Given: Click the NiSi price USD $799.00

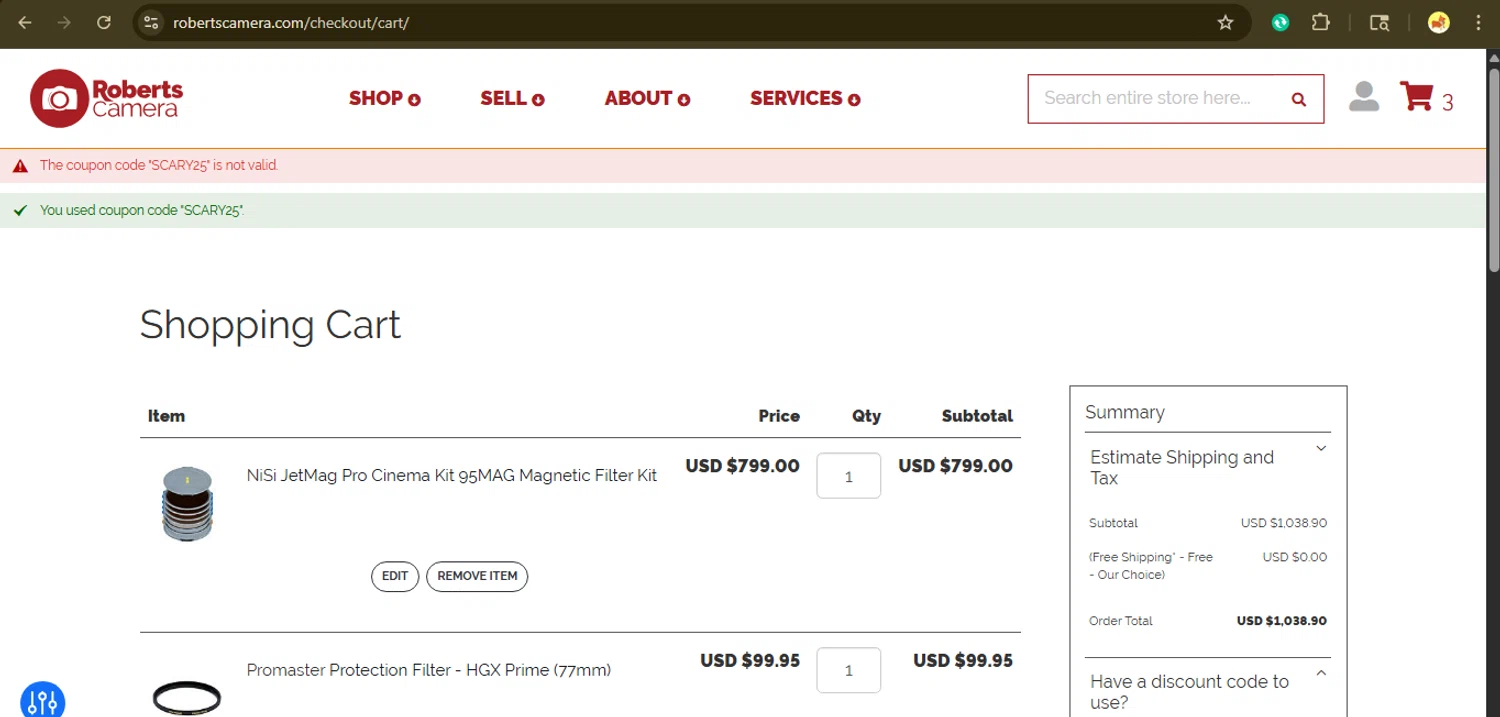Looking at the screenshot, I should tap(742, 466).
